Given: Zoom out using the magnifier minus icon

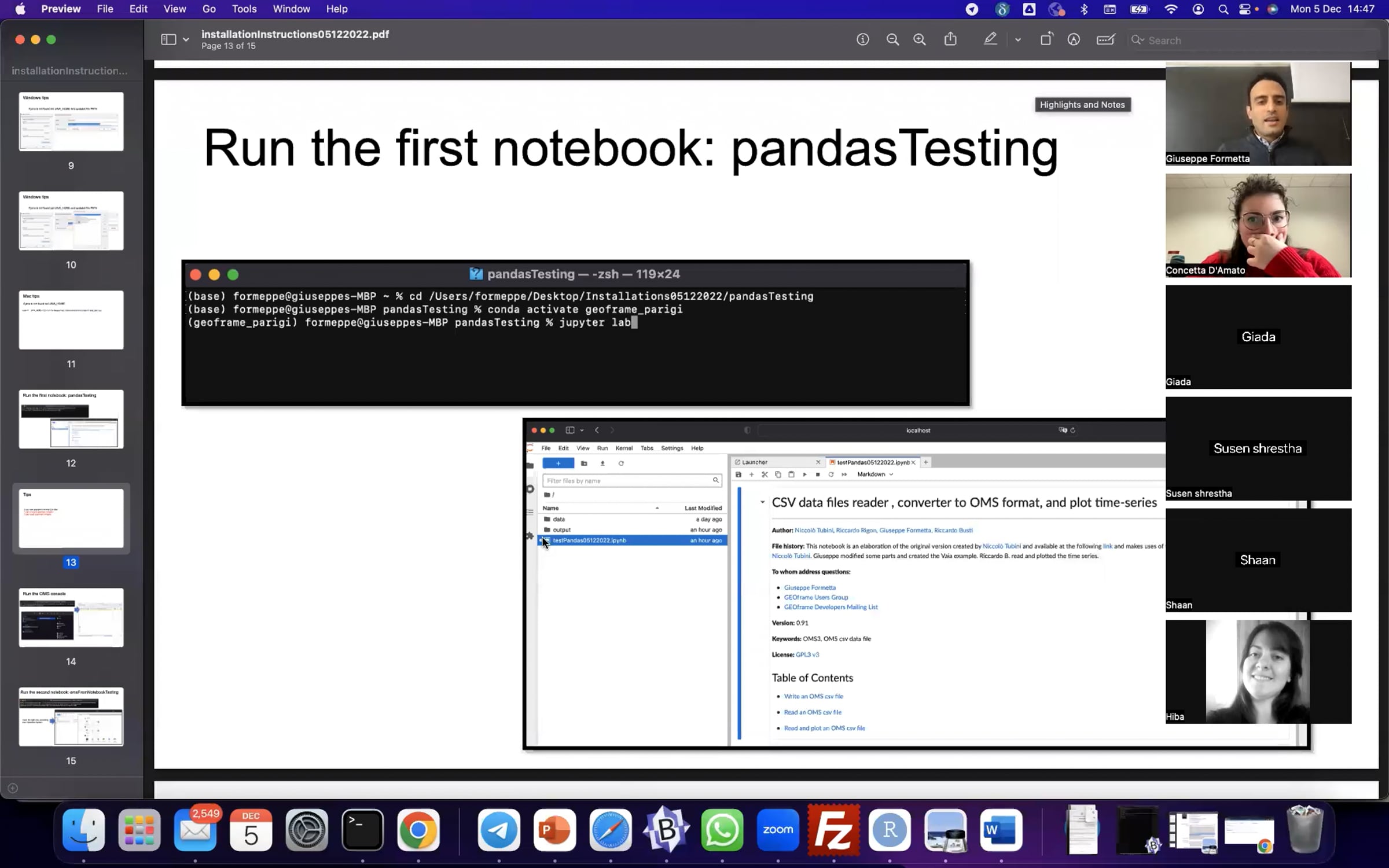Looking at the screenshot, I should [892, 40].
